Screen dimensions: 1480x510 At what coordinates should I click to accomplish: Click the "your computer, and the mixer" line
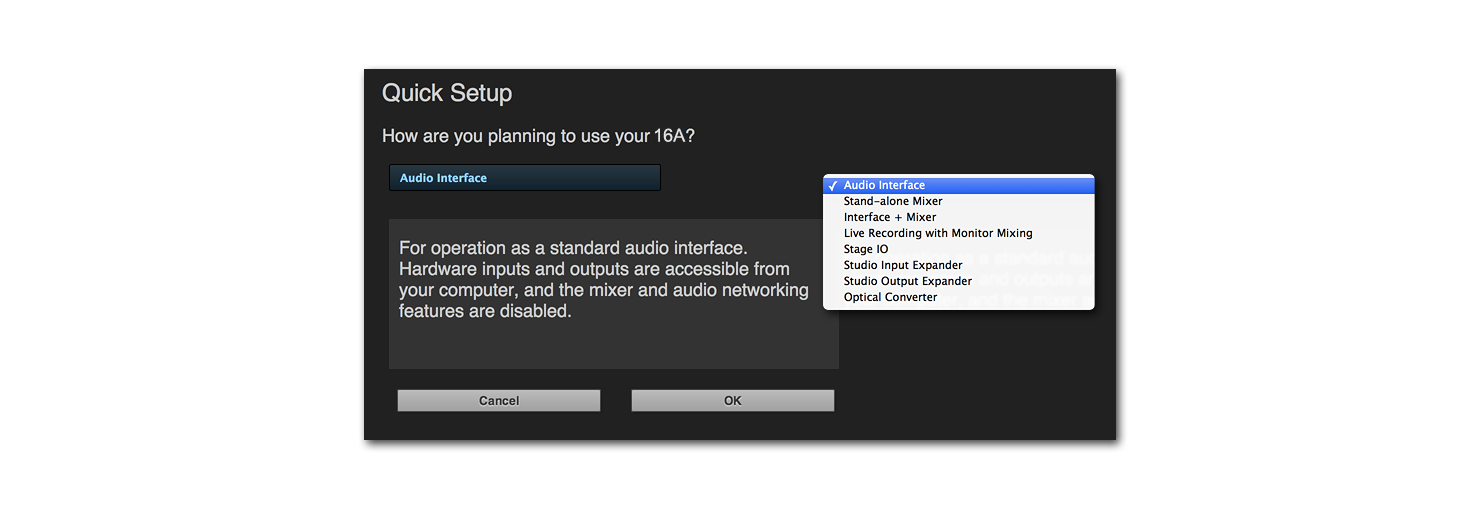click(x=603, y=290)
